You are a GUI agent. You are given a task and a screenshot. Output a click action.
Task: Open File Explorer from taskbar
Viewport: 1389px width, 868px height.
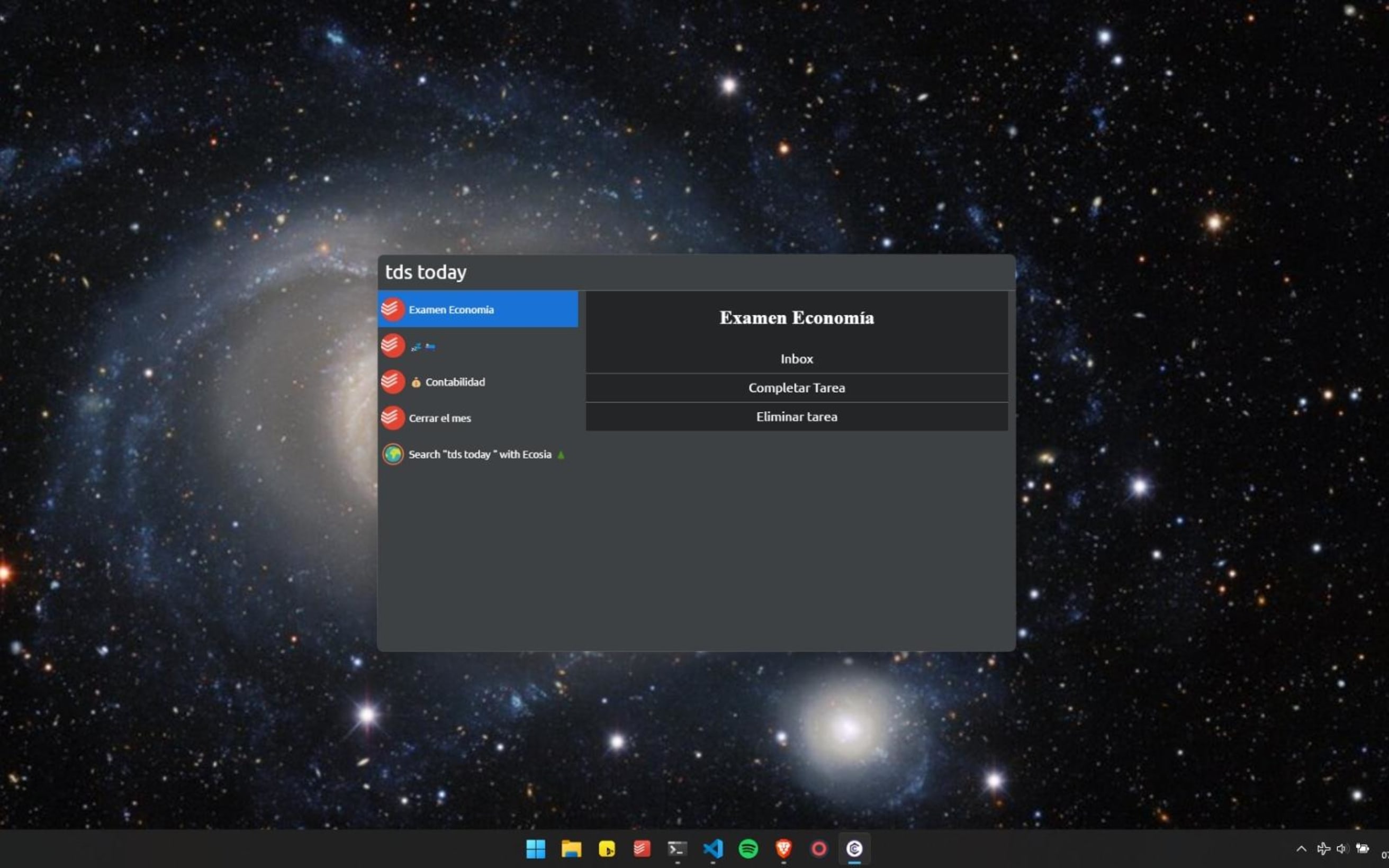(x=570, y=849)
